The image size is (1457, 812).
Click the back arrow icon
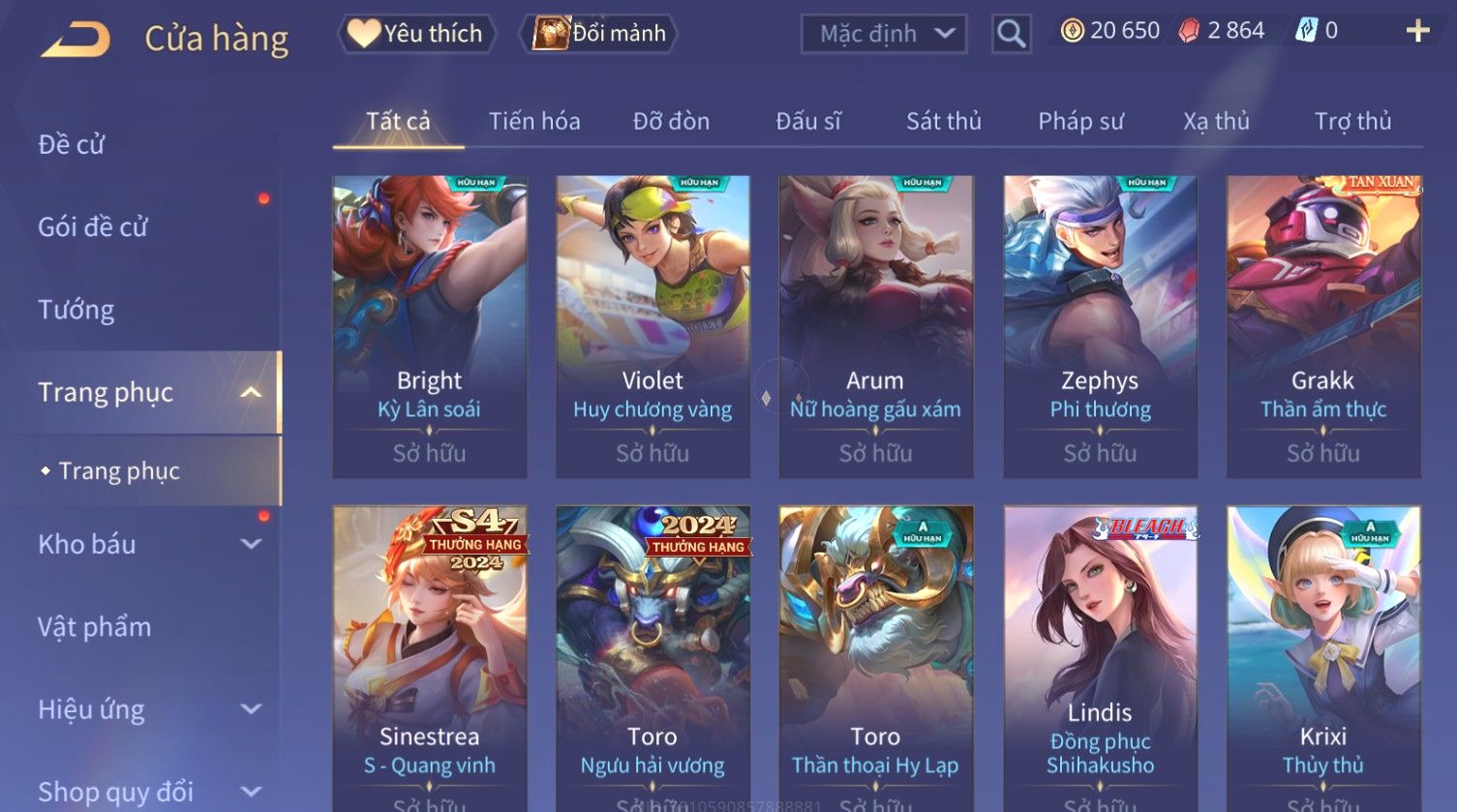pos(76,39)
